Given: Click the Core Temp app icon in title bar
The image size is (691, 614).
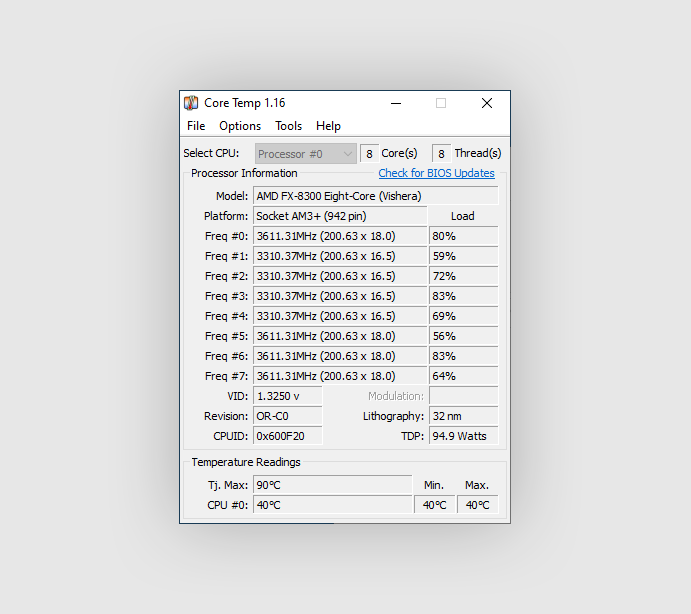Looking at the screenshot, I should pos(191,103).
